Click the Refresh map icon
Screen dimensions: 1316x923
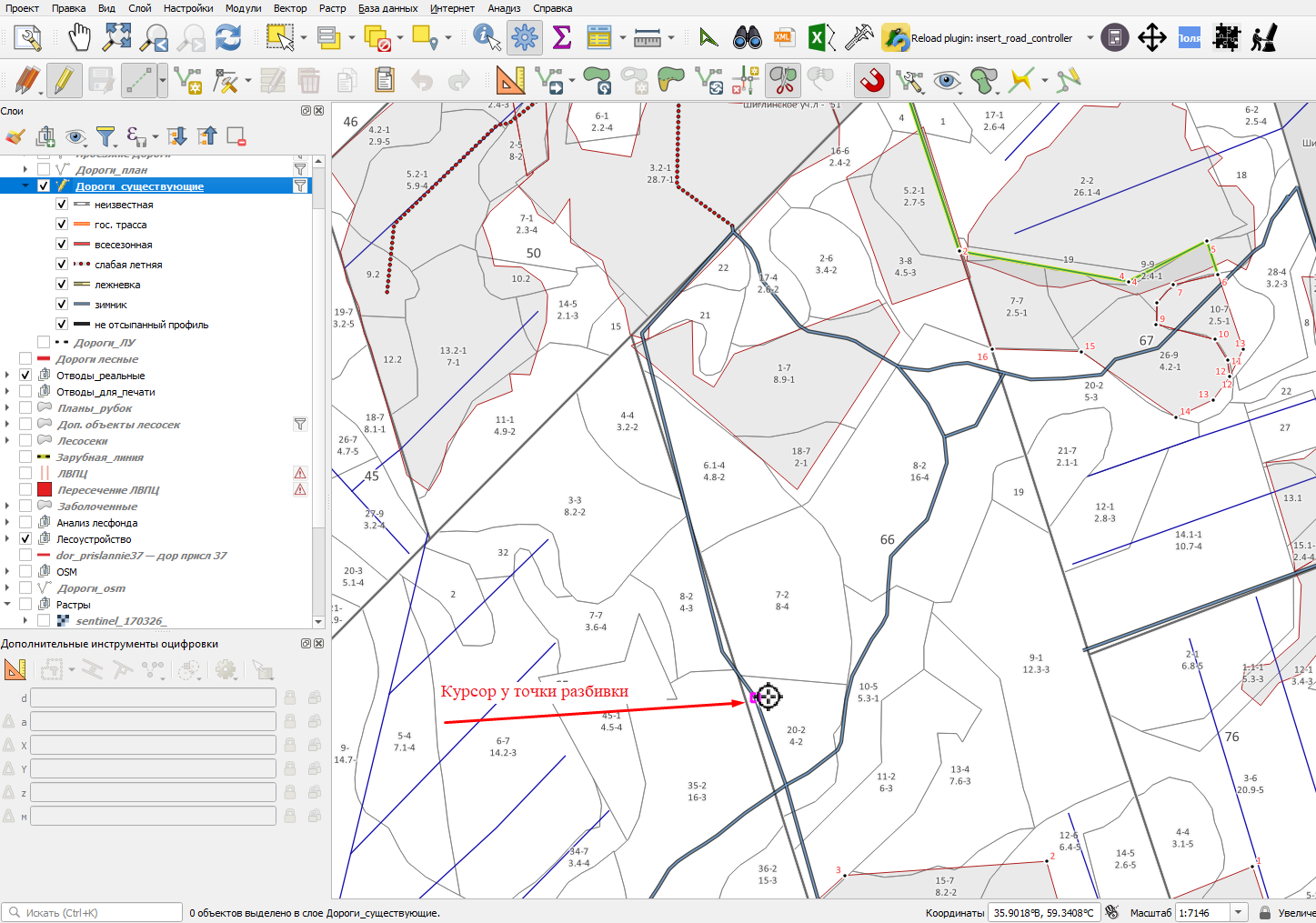[228, 38]
